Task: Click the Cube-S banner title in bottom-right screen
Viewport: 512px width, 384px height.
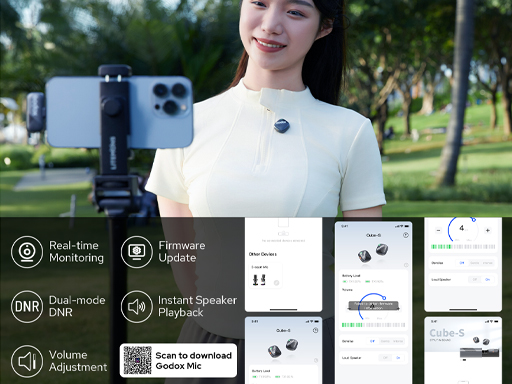Action: [447, 333]
